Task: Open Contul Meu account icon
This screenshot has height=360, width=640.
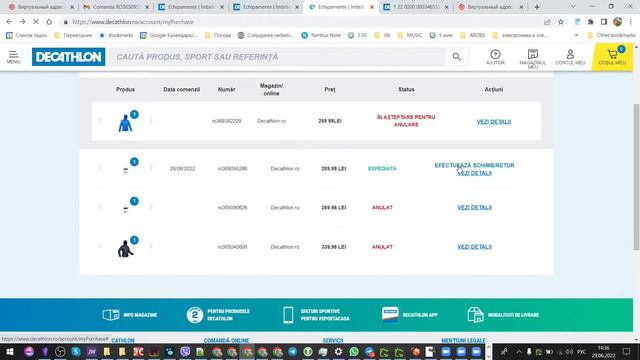Action: [x=570, y=57]
